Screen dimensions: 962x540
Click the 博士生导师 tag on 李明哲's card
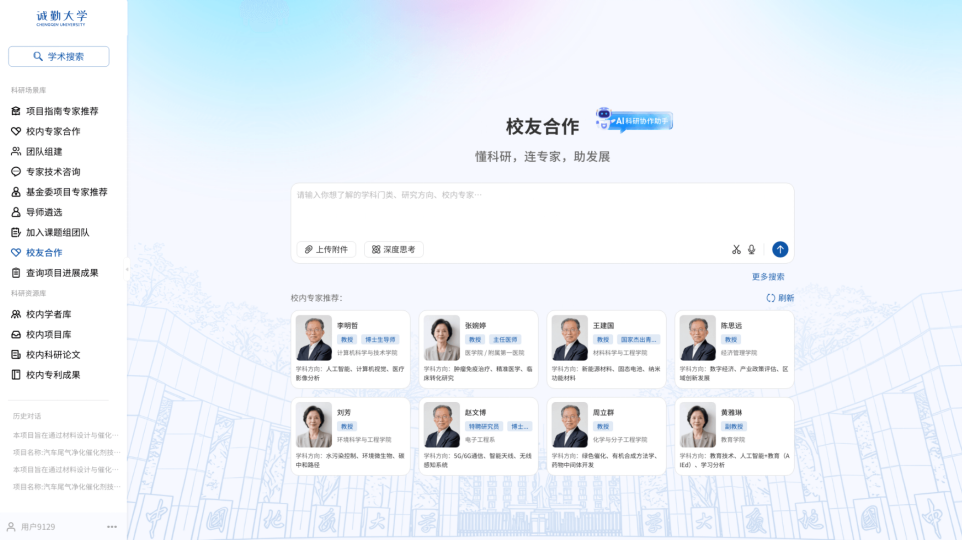click(x=380, y=339)
